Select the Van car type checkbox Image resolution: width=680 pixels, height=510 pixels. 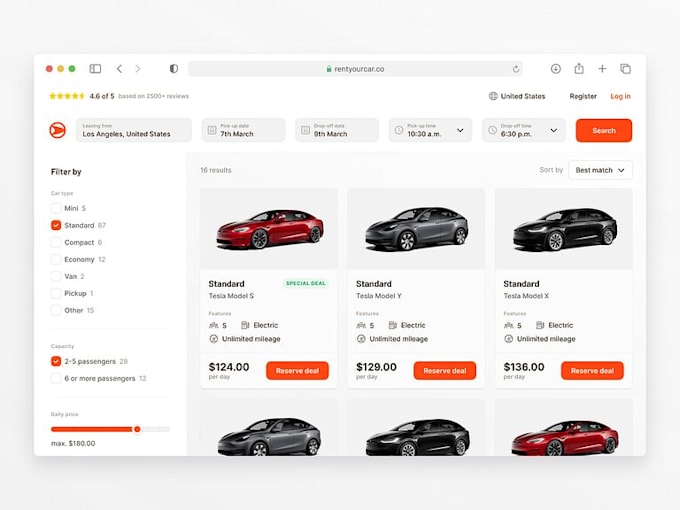(x=56, y=276)
